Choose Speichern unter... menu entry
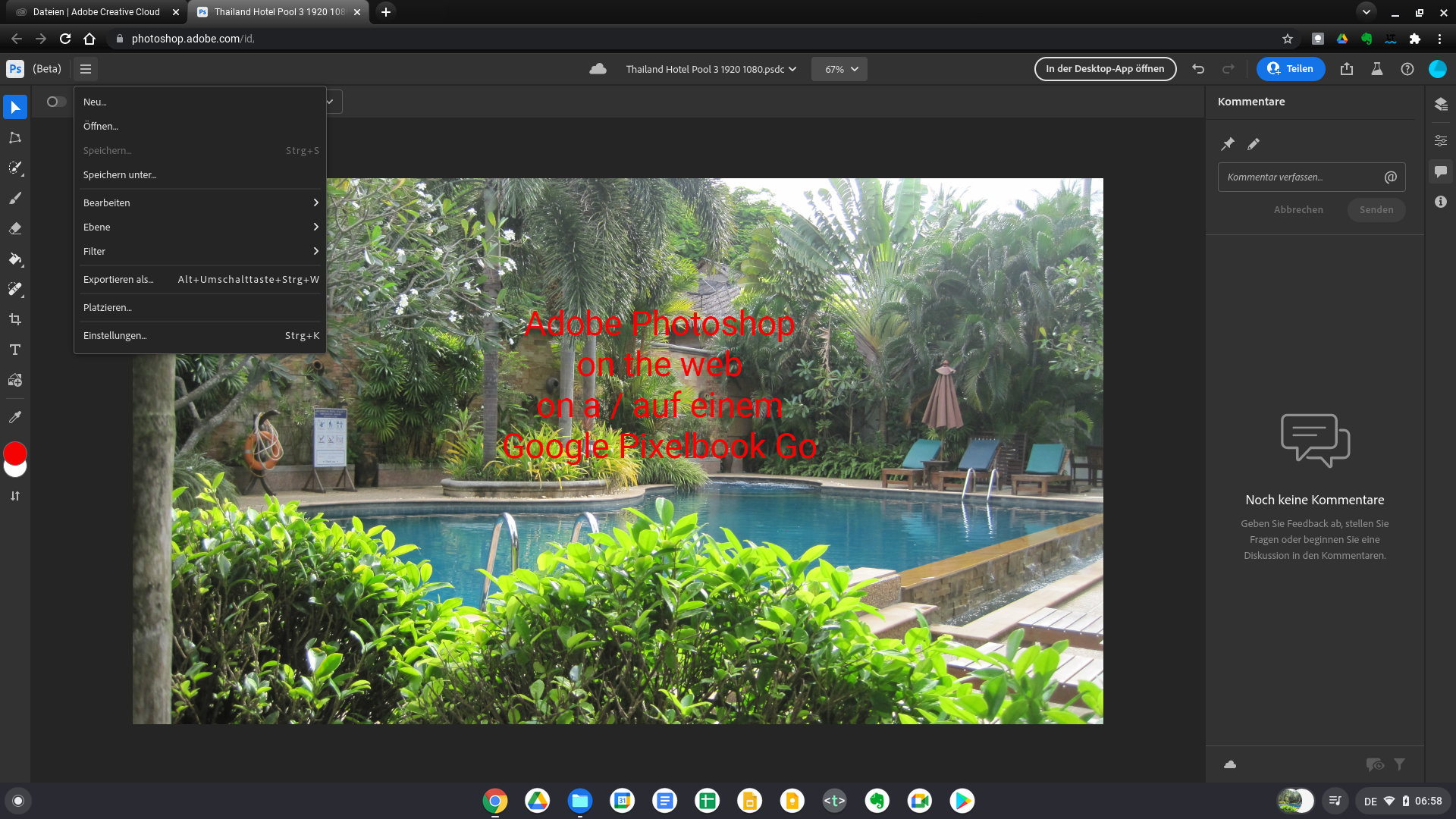The width and height of the screenshot is (1456, 819). click(200, 174)
